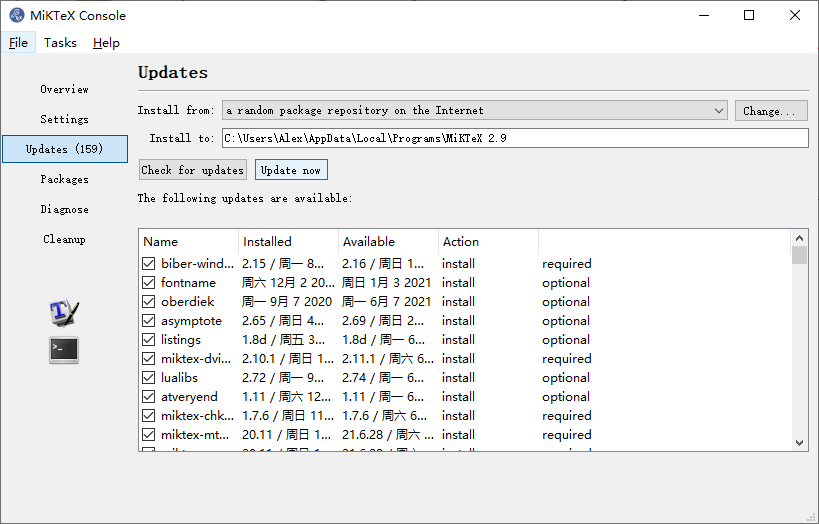Viewport: 819px width, 524px height.
Task: Maximize the MiKTeX Console window
Action: [749, 15]
